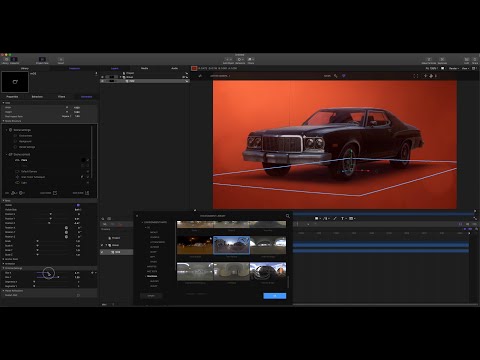Open the Render dropdown above the canvas
480x360 pixels.
[454, 68]
